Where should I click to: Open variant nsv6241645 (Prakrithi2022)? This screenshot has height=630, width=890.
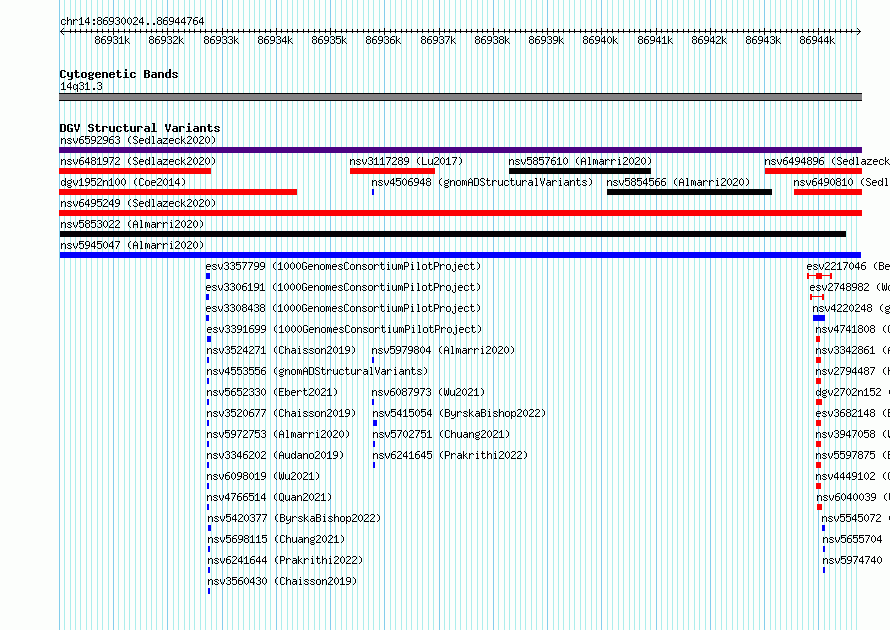[450, 455]
